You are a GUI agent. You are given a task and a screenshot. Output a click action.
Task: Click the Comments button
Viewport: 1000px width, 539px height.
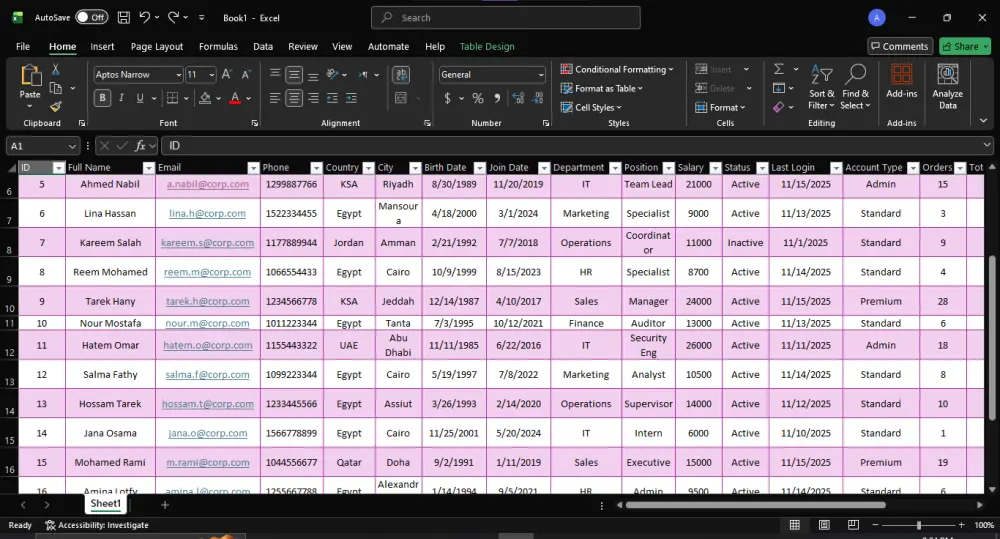(900, 47)
